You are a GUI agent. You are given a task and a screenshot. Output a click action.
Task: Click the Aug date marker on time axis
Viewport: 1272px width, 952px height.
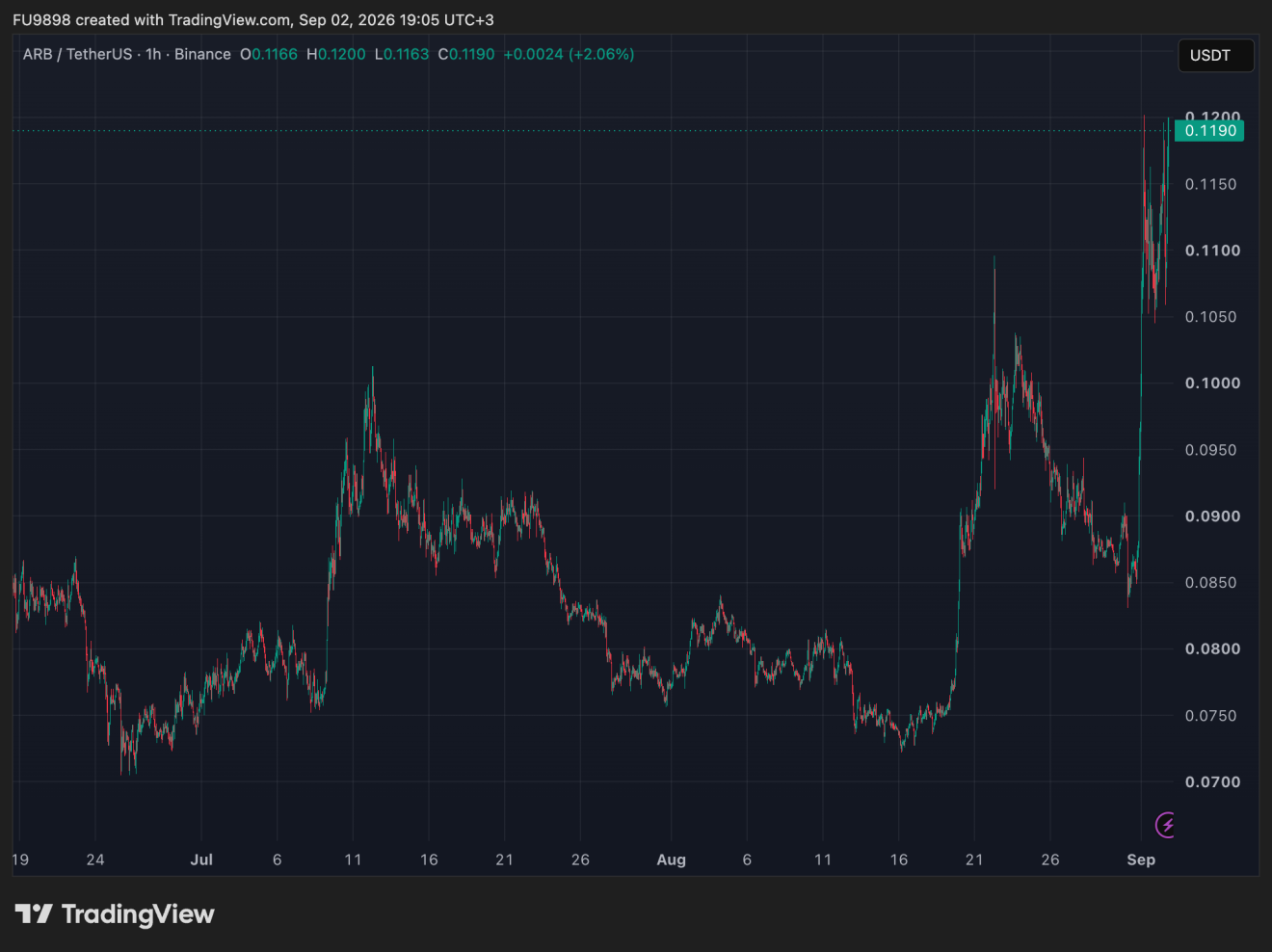(672, 859)
